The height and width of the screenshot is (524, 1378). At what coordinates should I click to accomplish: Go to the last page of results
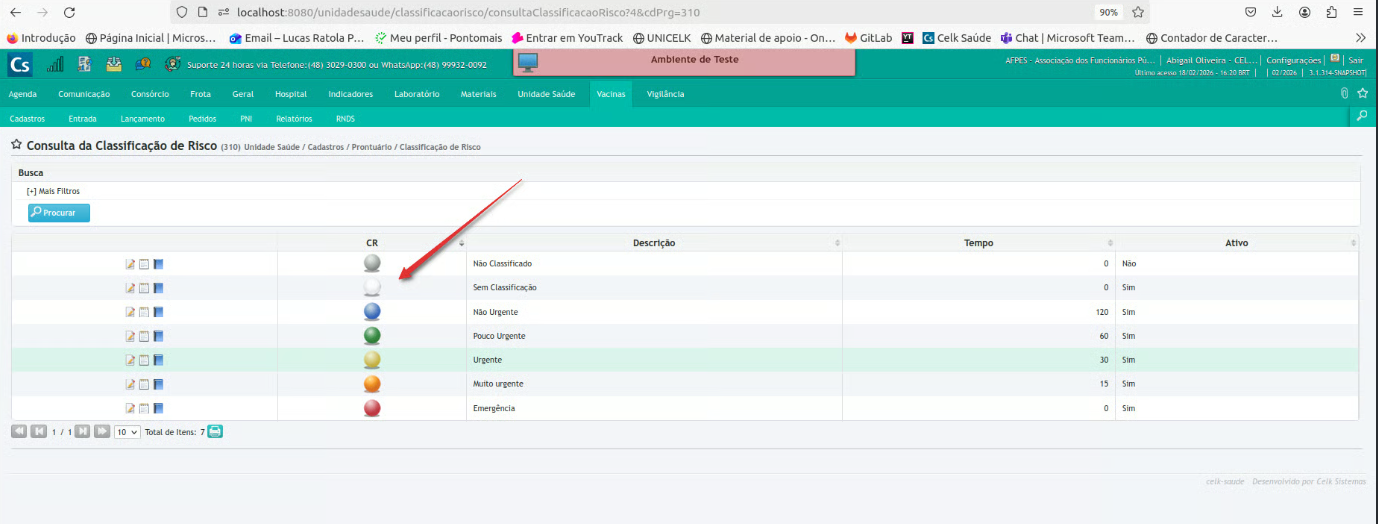click(102, 432)
